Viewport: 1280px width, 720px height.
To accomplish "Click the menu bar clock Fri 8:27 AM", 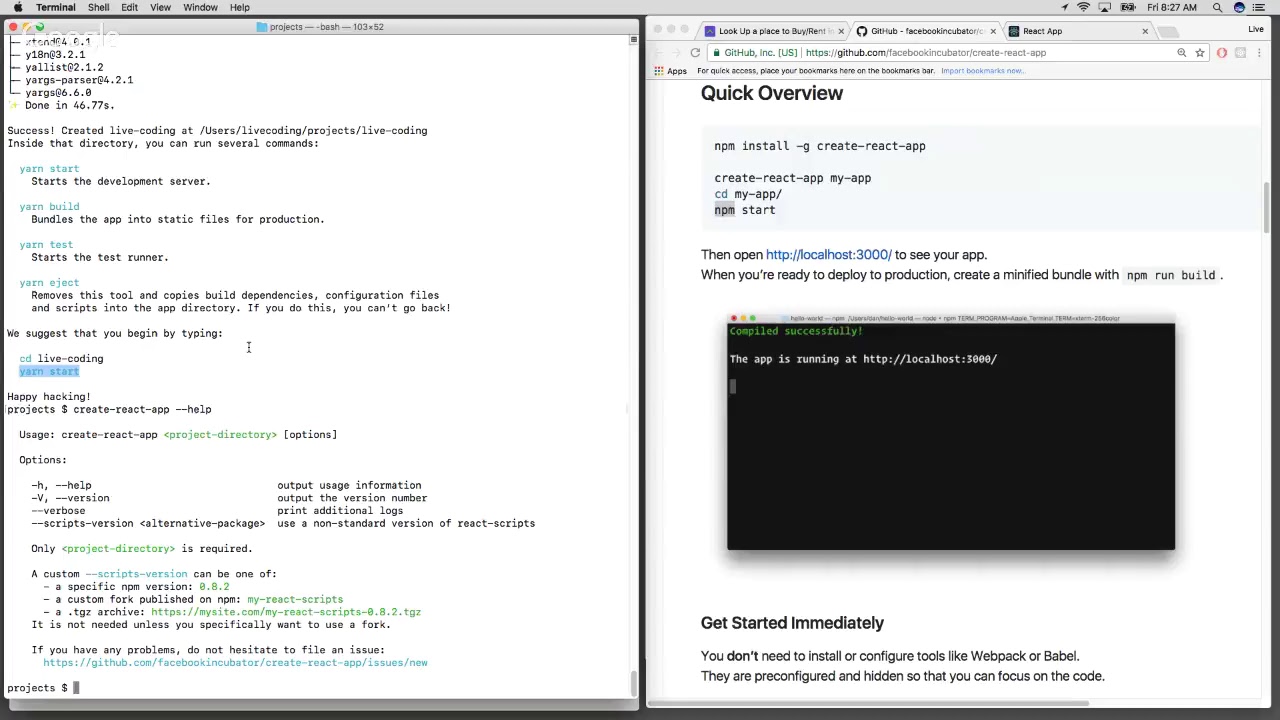I will 1172,7.
